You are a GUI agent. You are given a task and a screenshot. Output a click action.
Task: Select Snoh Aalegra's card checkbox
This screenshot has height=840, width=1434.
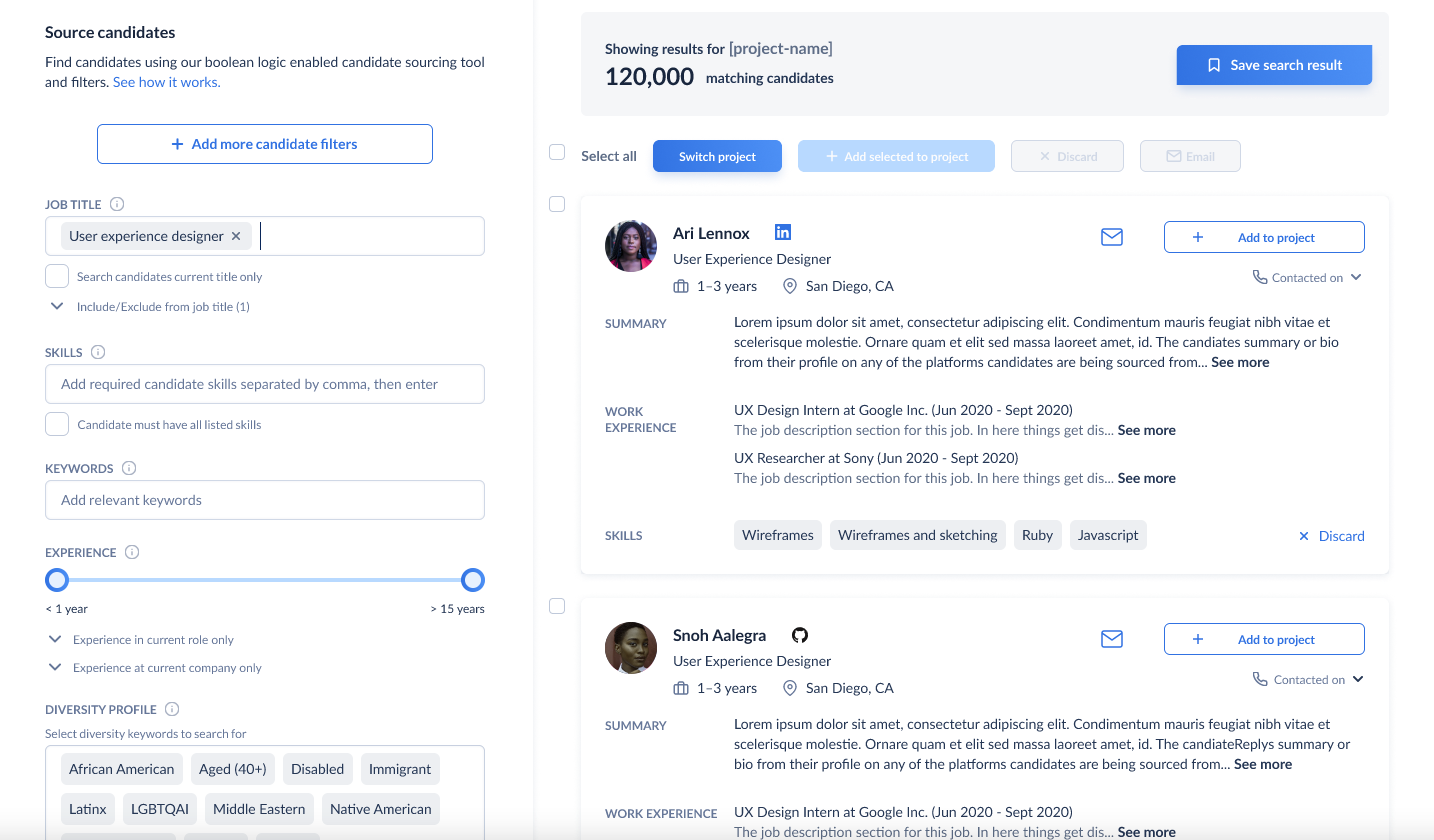(557, 606)
